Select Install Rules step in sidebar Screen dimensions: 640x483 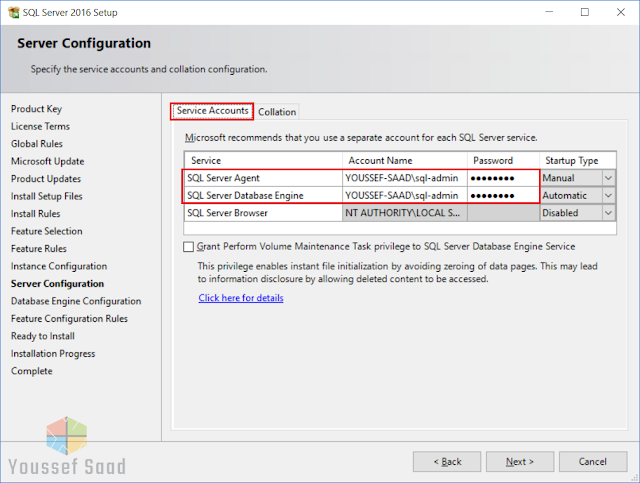36,214
